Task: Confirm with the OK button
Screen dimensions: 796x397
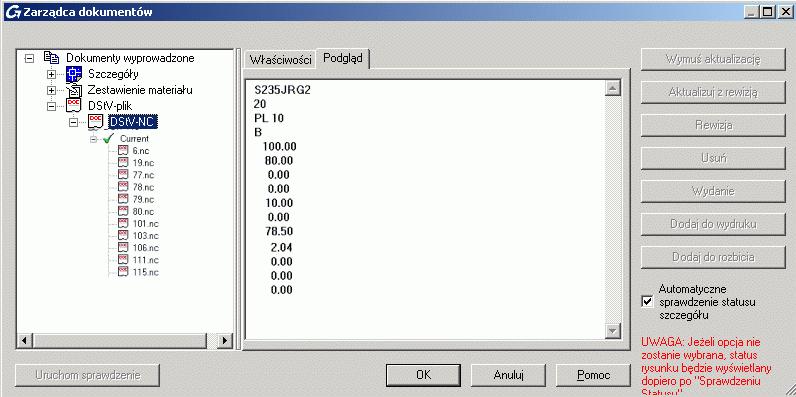Action: (x=423, y=375)
